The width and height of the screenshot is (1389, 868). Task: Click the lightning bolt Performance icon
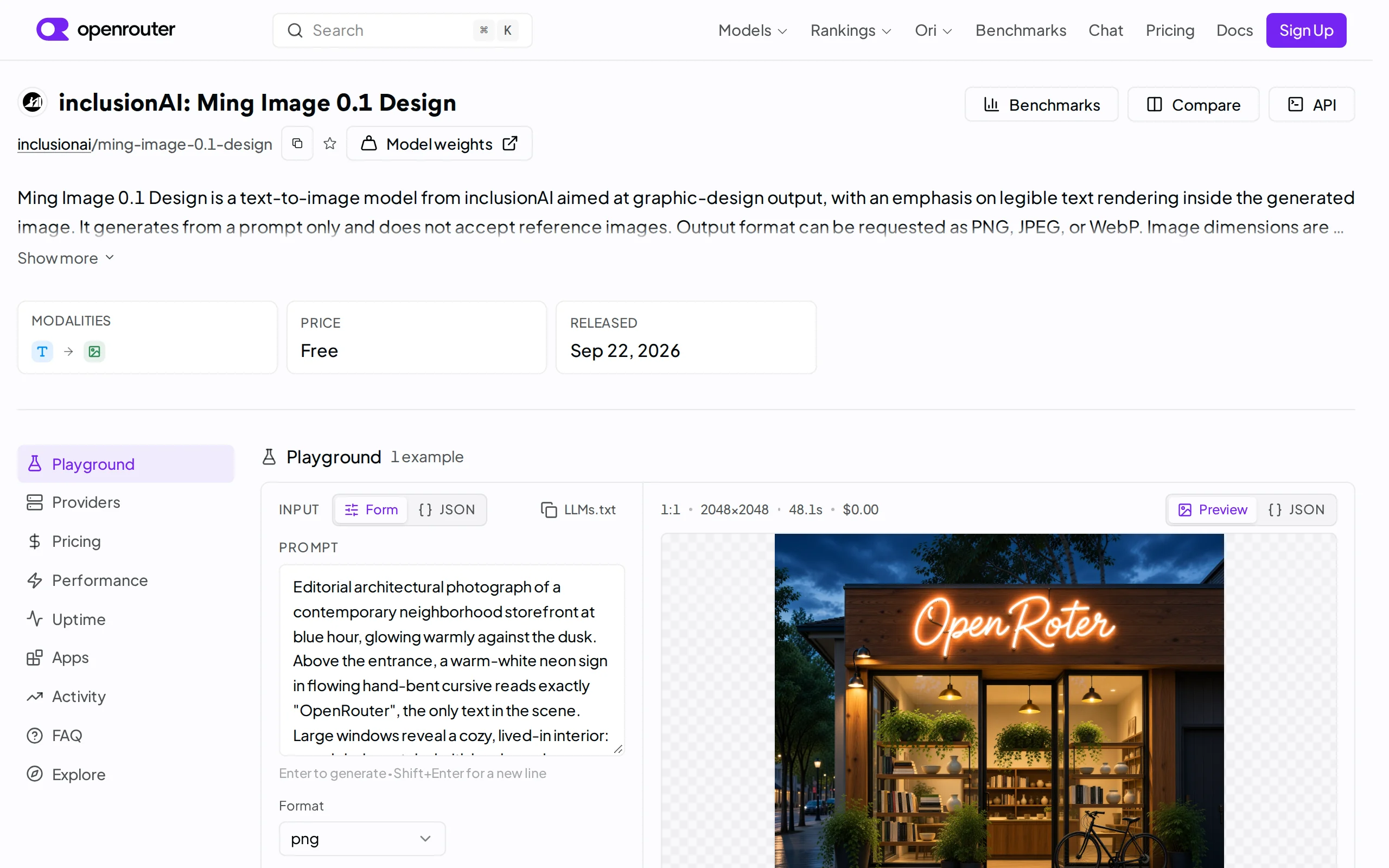click(35, 580)
